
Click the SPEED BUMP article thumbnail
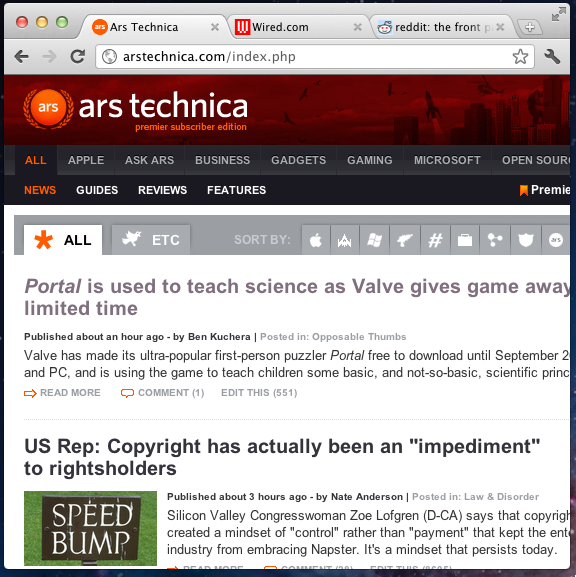click(x=90, y=528)
